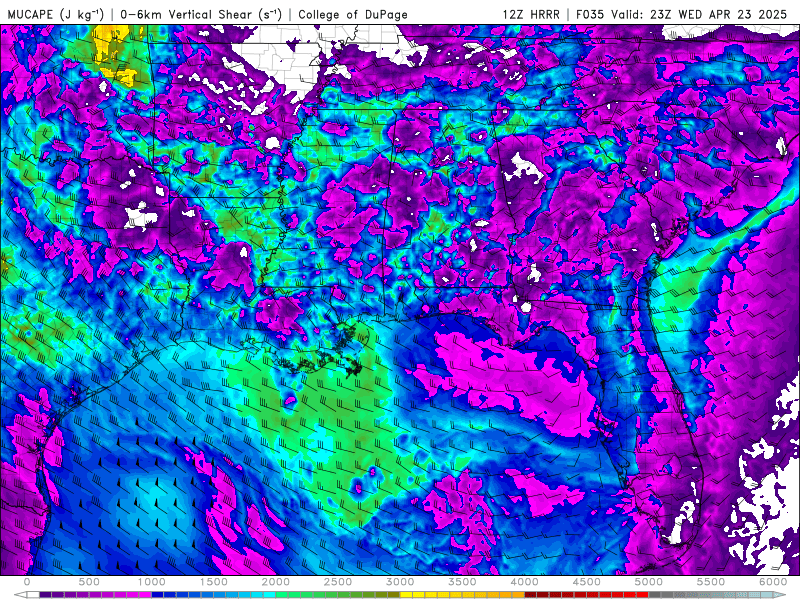
Task: Click the 0-6km Vertical Shear label
Action: [201, 14]
